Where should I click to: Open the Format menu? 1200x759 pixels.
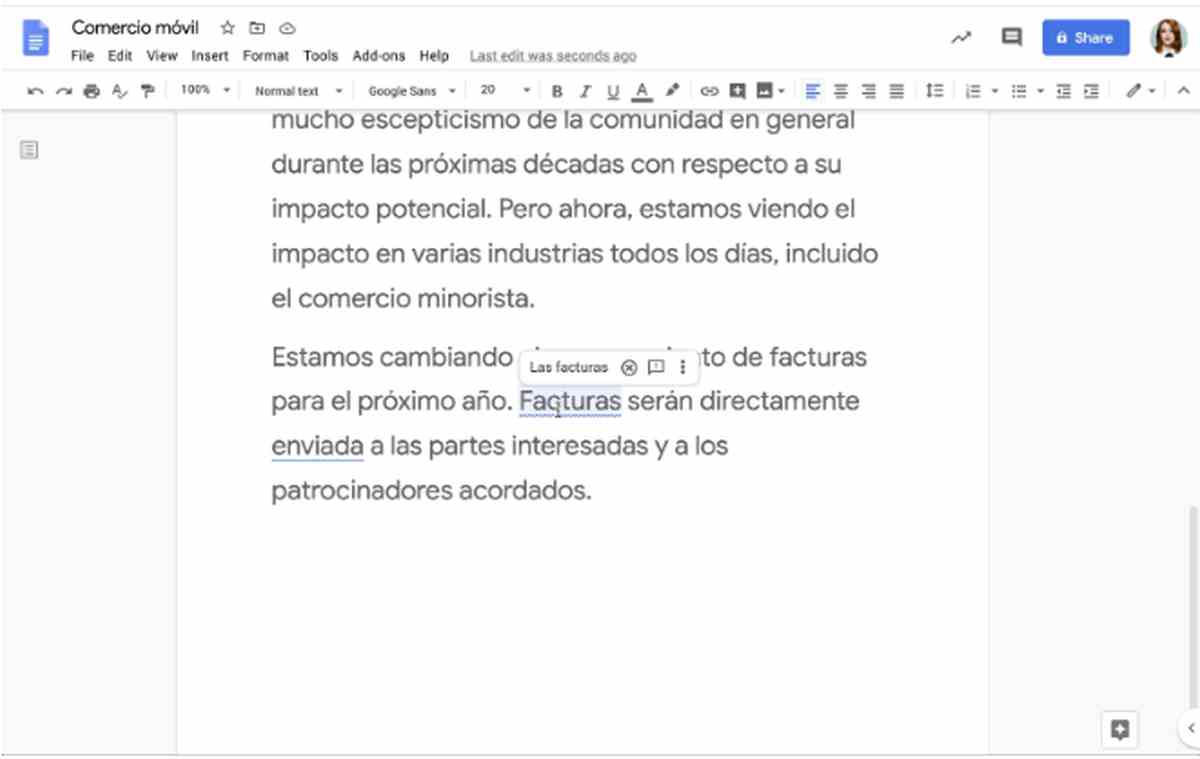pyautogui.click(x=265, y=56)
